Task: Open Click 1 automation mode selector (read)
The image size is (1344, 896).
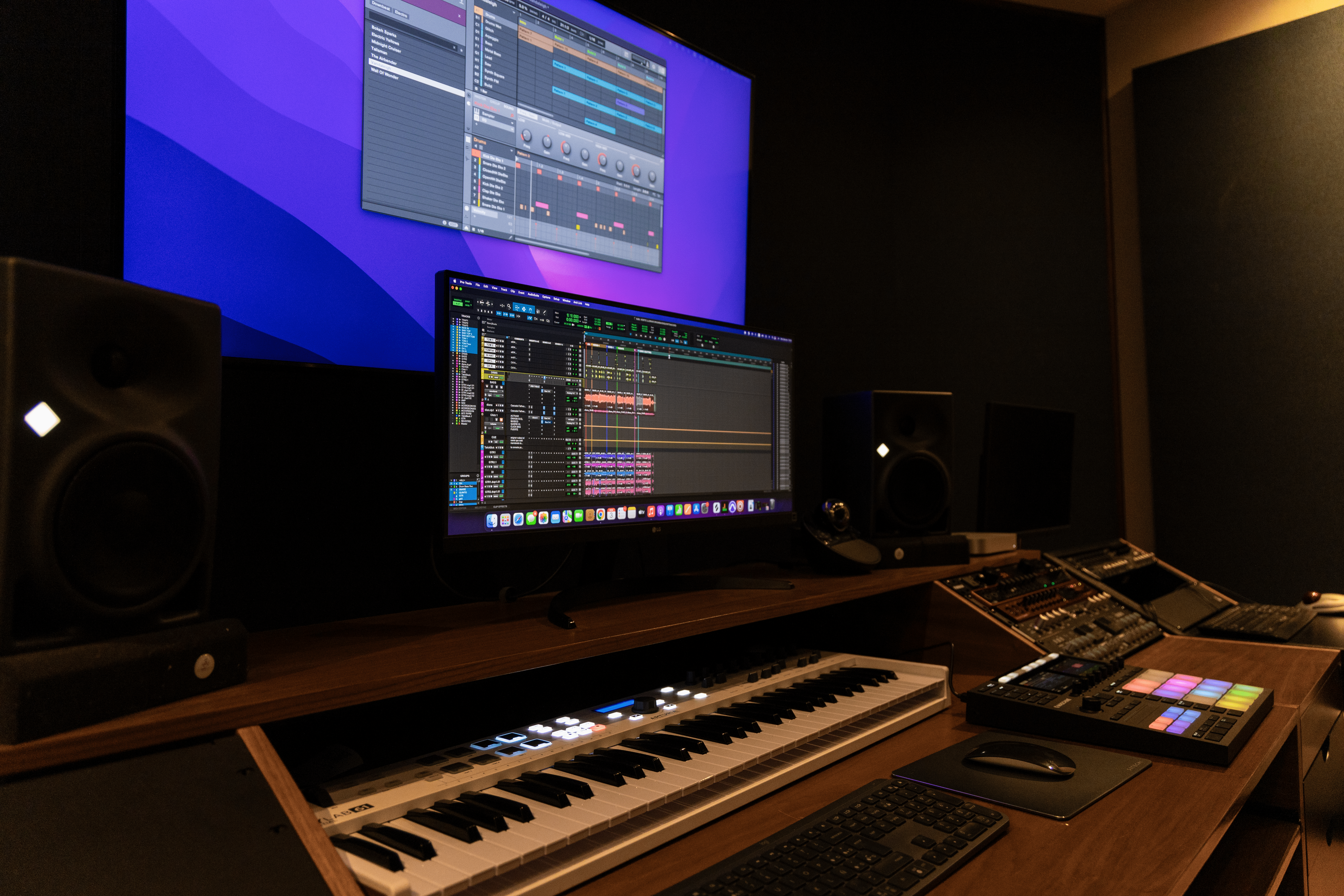Action: click(498, 429)
